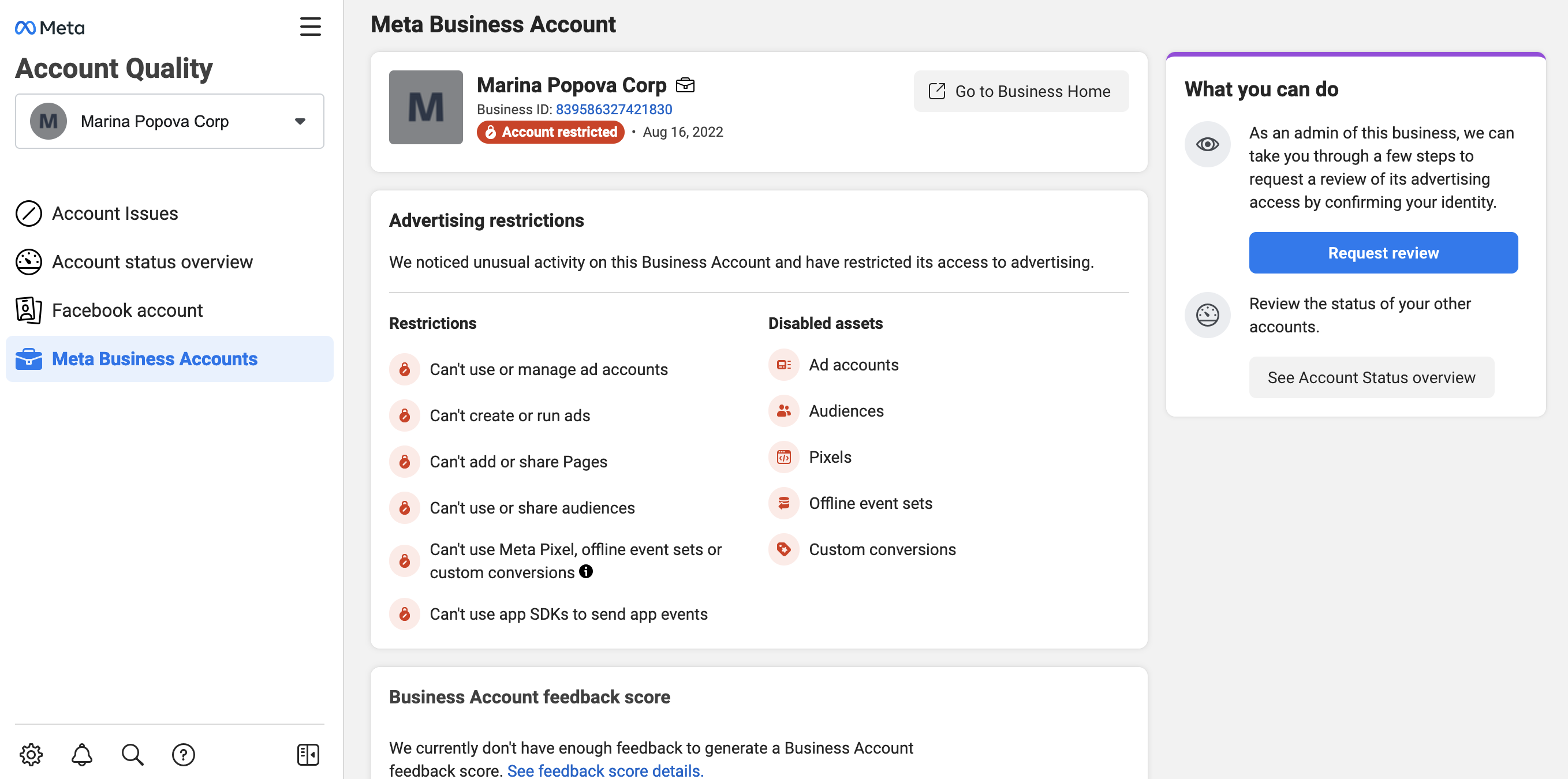Open Facebook account in the sidebar
This screenshot has height=779, width=1568.
point(170,310)
